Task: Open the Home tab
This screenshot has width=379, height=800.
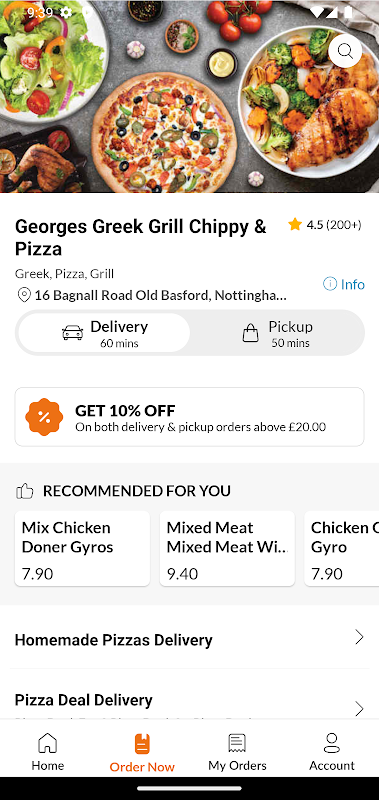Action: point(47,751)
